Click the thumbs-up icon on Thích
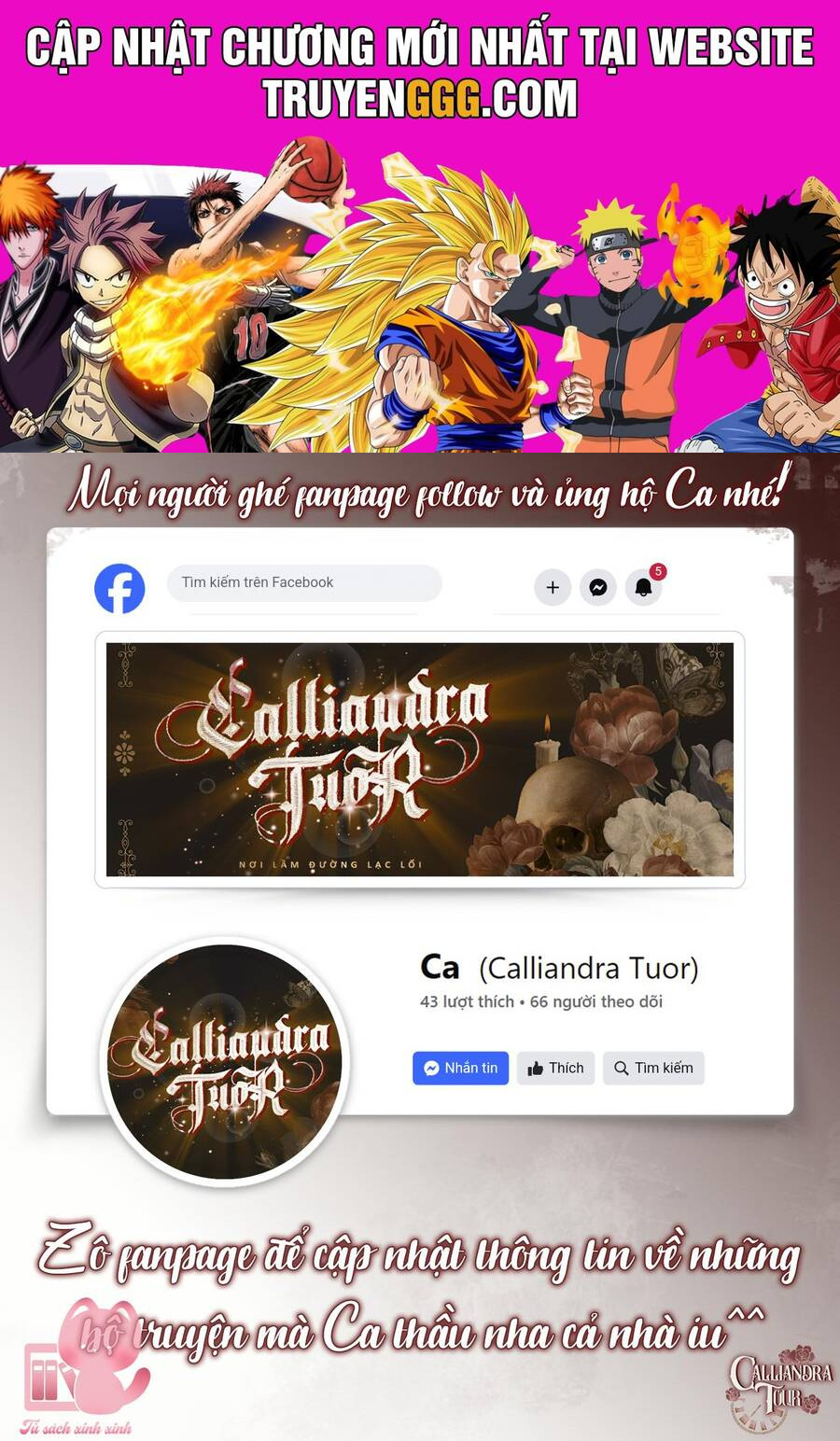The image size is (840, 1441). (x=535, y=1069)
